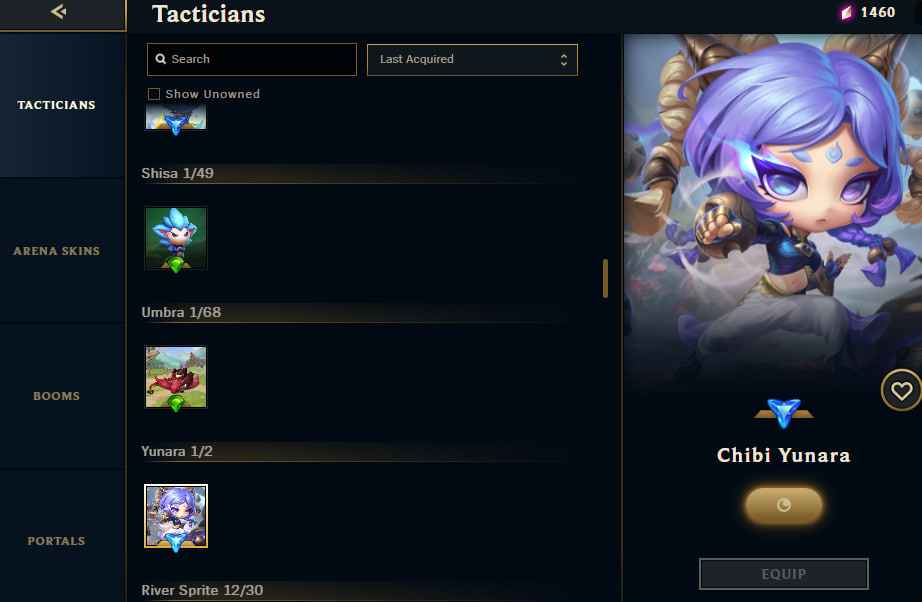Click the sort dropdown arrows
Screen dimensions: 922x602
coord(563,59)
